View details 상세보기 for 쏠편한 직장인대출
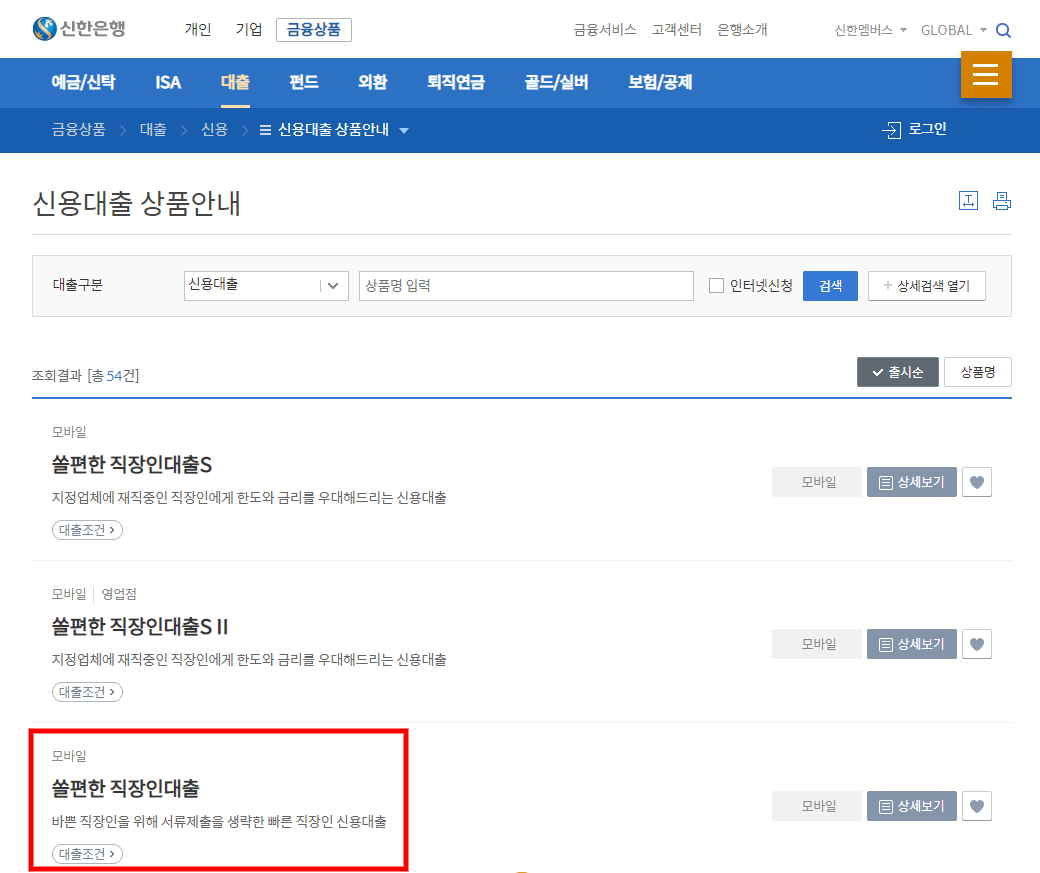The height and width of the screenshot is (873, 1040). pos(911,806)
